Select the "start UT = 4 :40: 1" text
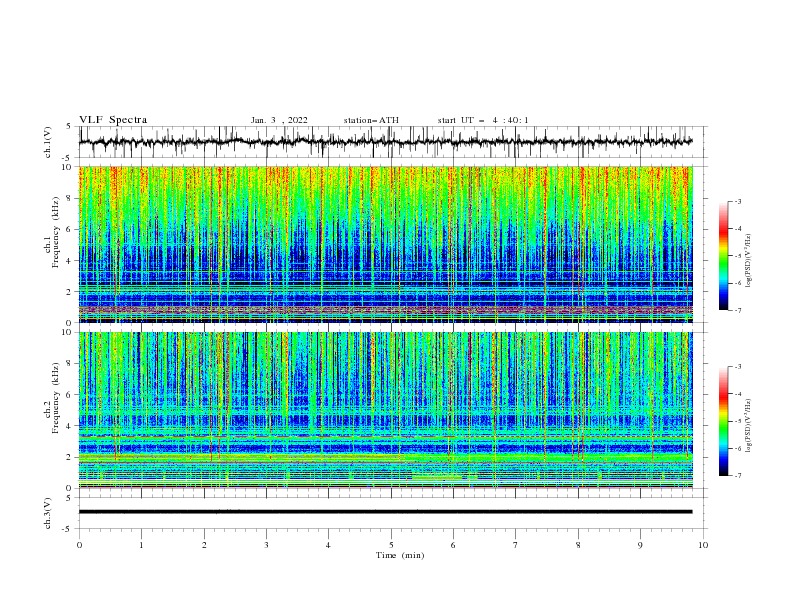This screenshot has width=792, height=612. tap(483, 120)
